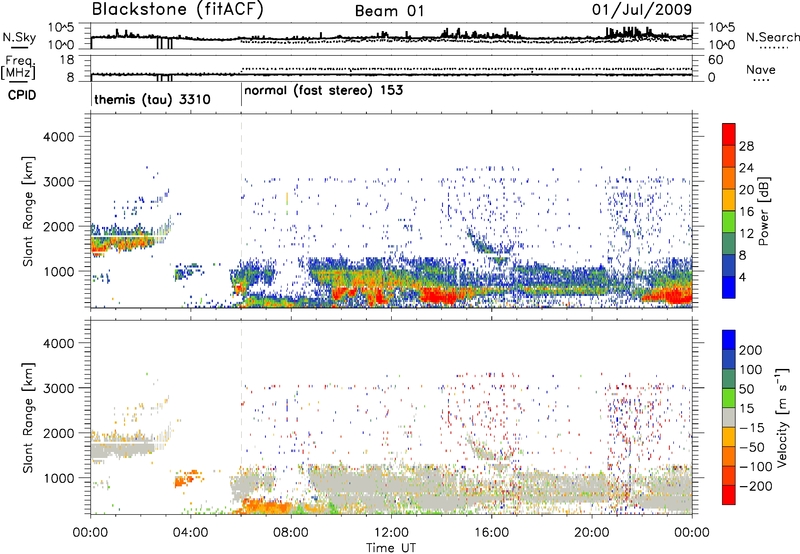800x554 pixels.
Task: Click the orange velocity patch near 07:00 UT
Action: [265, 507]
